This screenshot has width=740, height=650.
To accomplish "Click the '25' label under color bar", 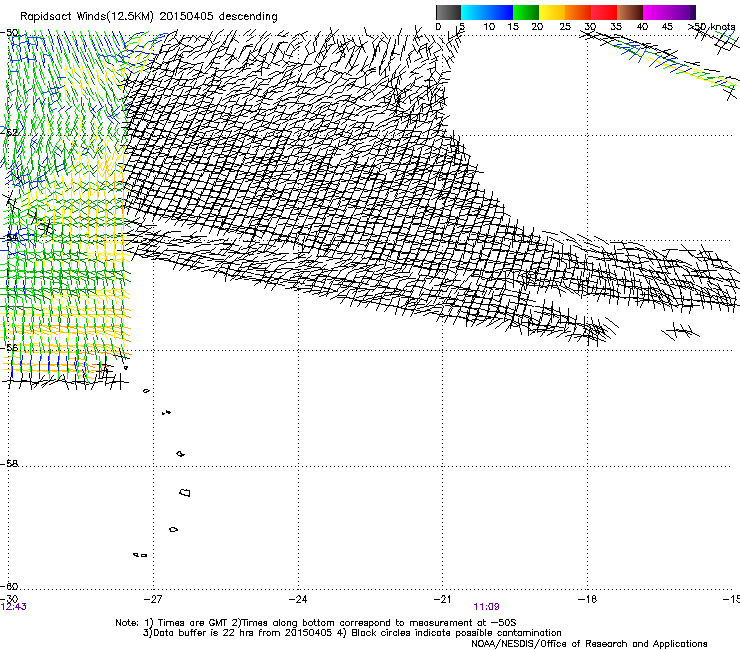I will 565,27.
